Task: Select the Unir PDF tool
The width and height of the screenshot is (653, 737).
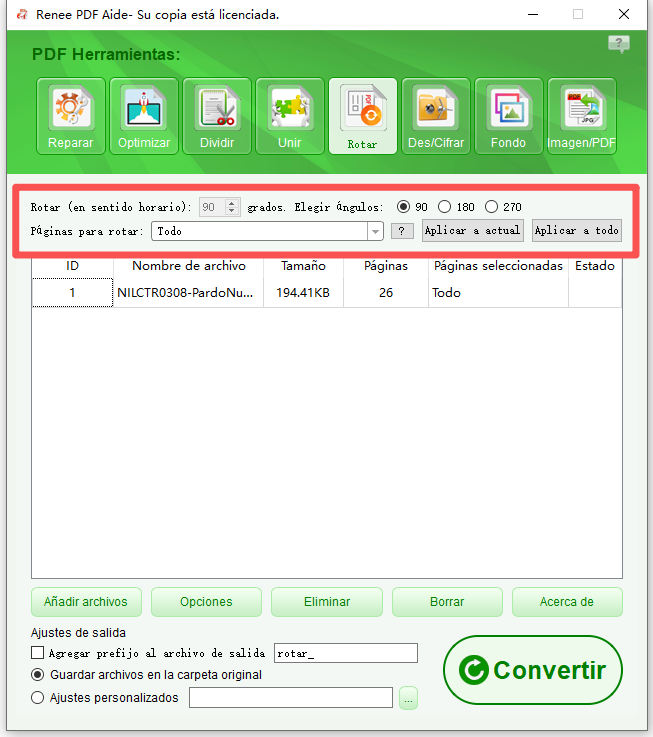Action: tap(290, 116)
